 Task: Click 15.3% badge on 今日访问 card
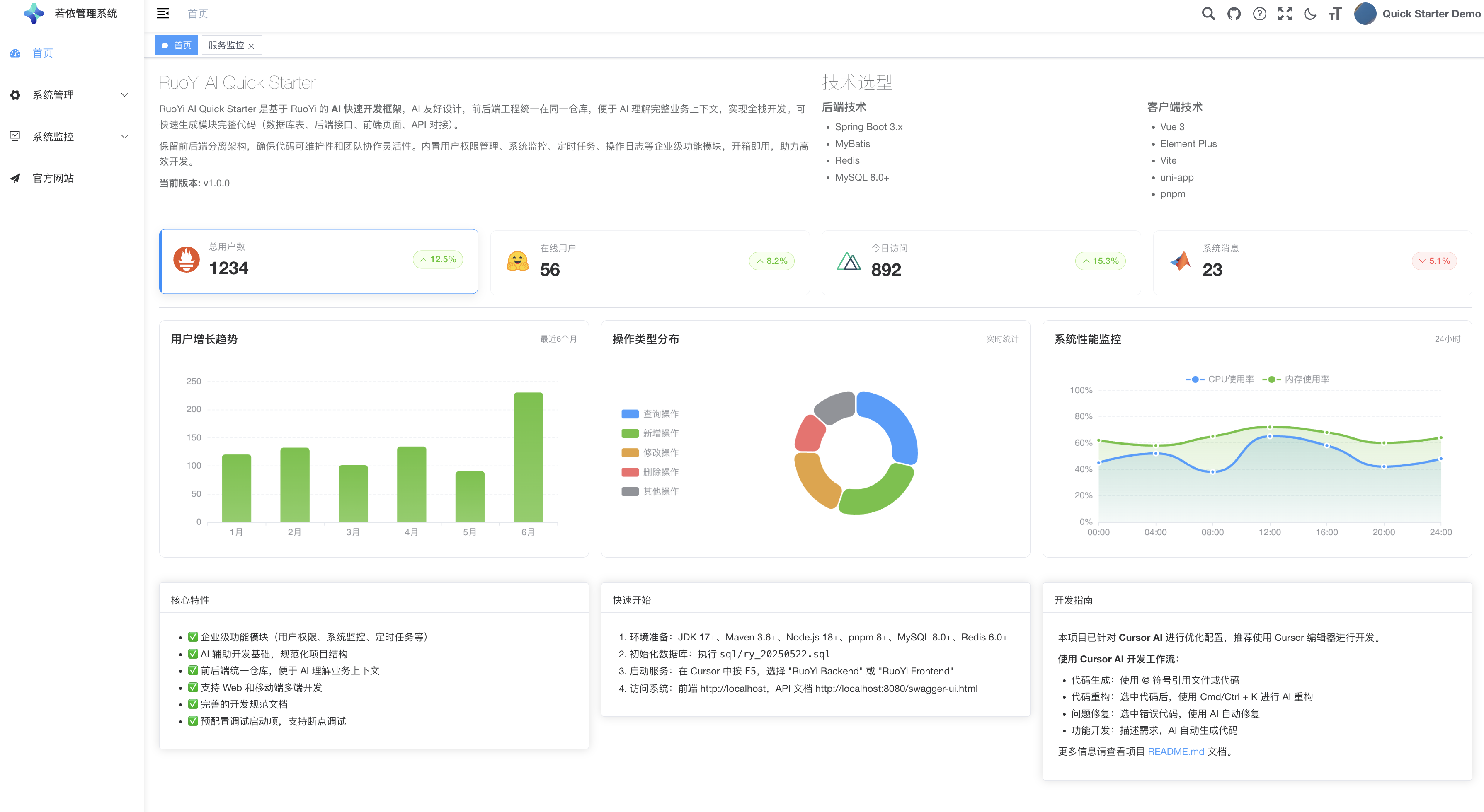1100,261
